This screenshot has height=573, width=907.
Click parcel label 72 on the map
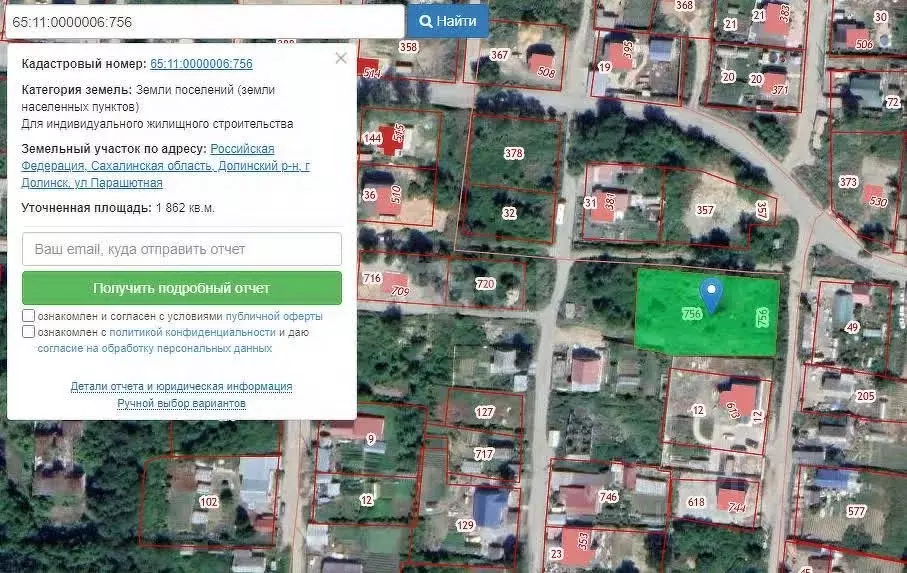tap(893, 102)
